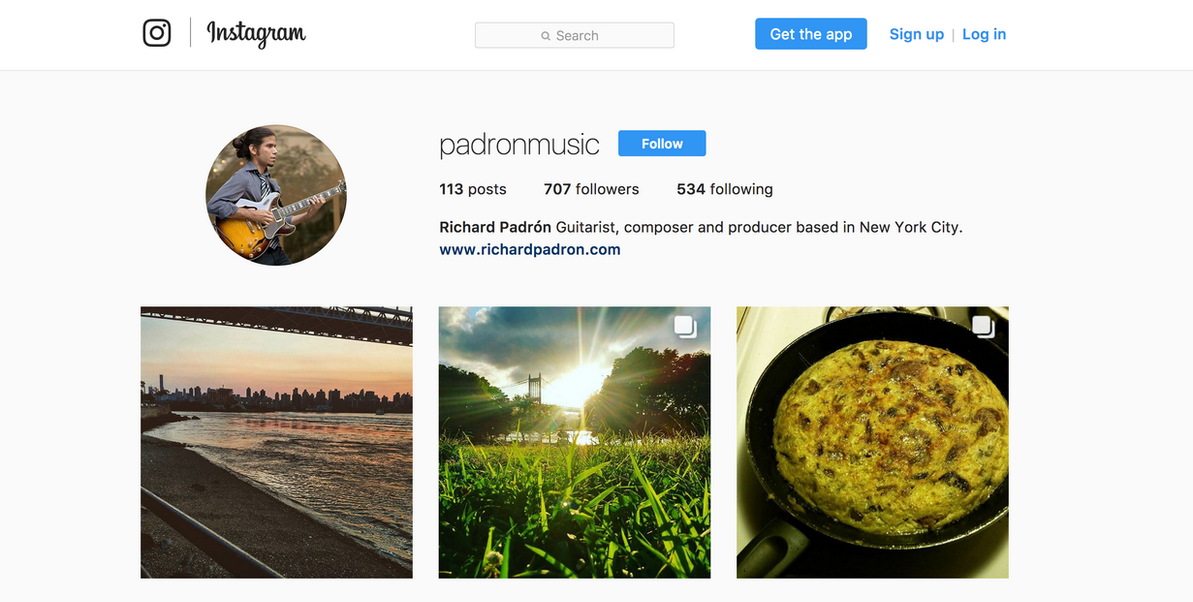Click the Instagram camera logo icon
This screenshot has width=1193, height=602.
pos(157,33)
